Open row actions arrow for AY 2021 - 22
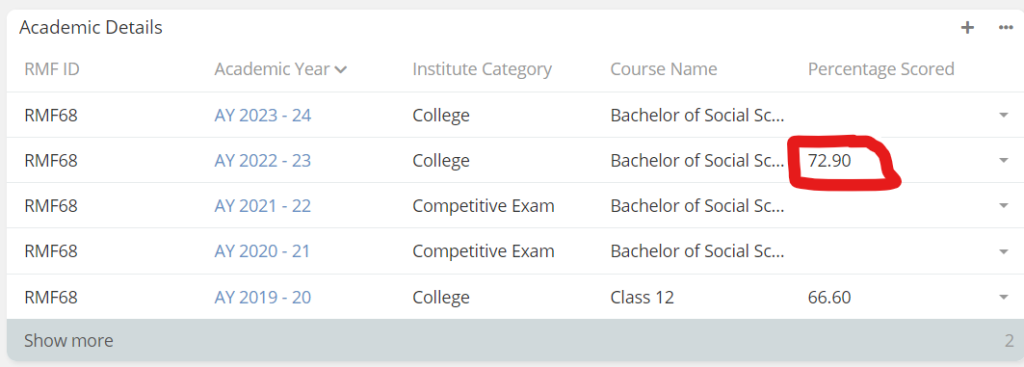Image resolution: width=1024 pixels, height=367 pixels. [x=1004, y=206]
